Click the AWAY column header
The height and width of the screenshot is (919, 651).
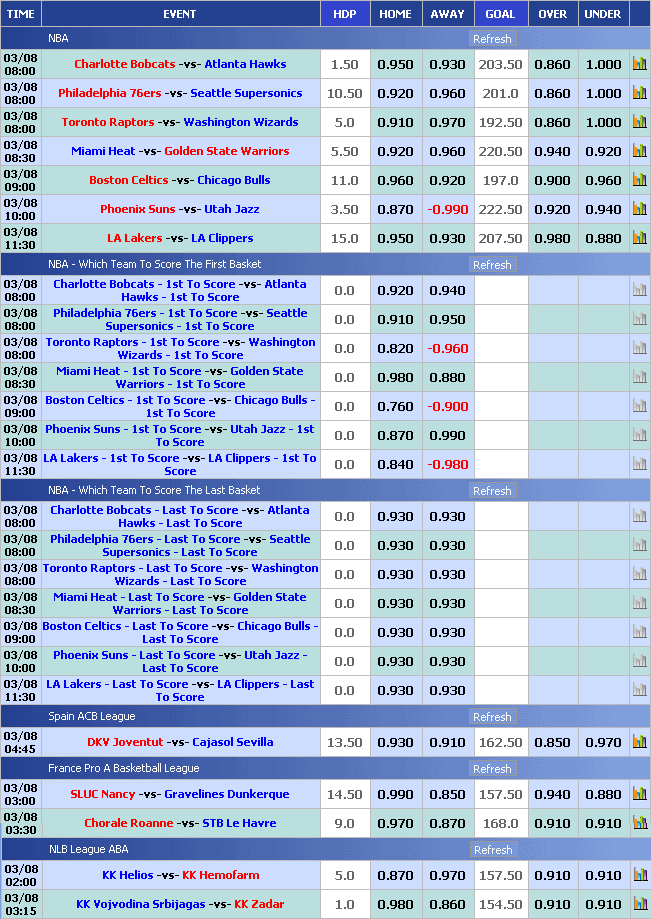(448, 14)
